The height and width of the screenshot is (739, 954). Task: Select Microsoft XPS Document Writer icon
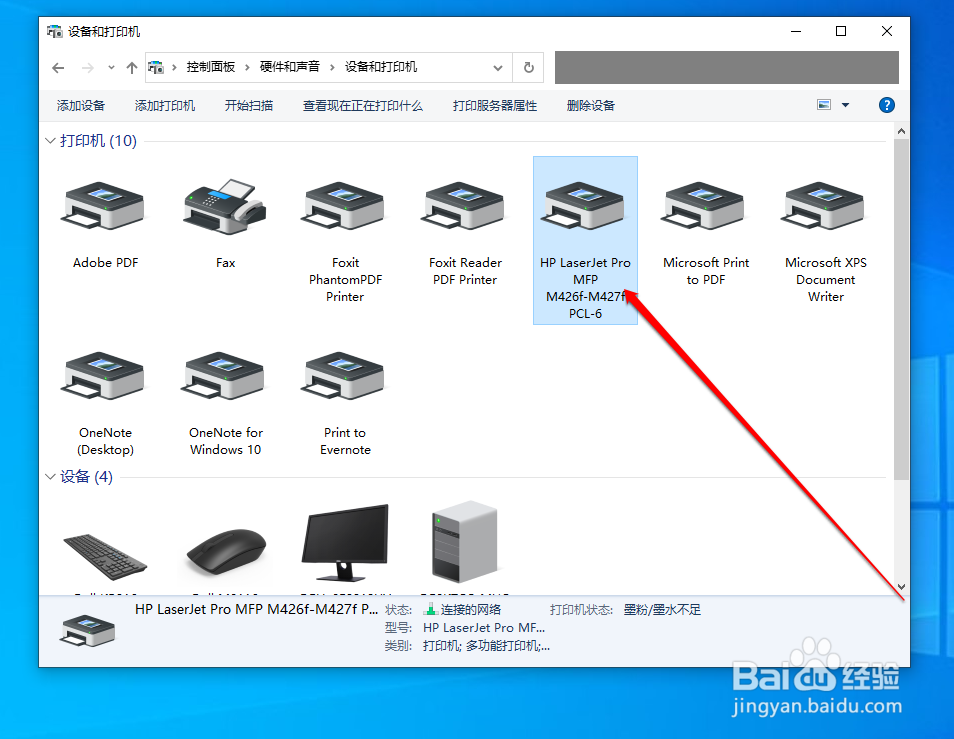pos(824,205)
